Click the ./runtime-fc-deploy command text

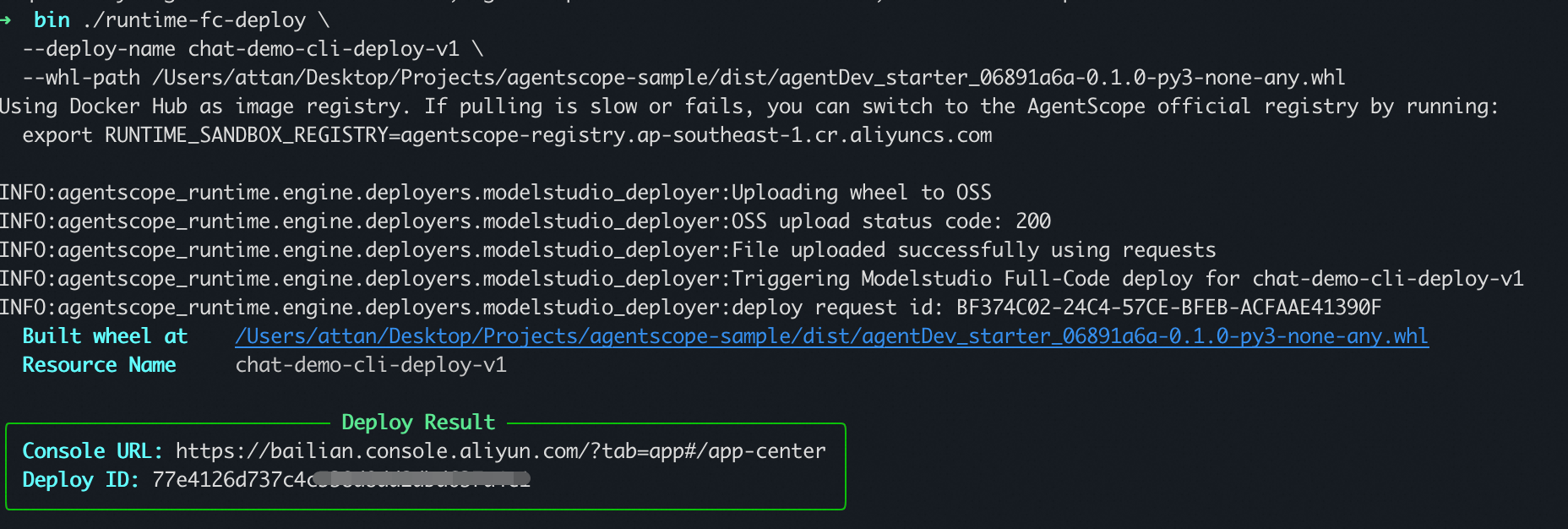coord(194,20)
